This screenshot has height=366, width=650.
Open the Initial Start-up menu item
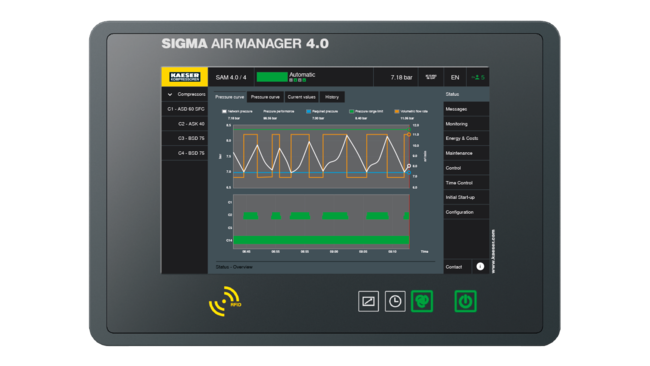pyautogui.click(x=466, y=197)
